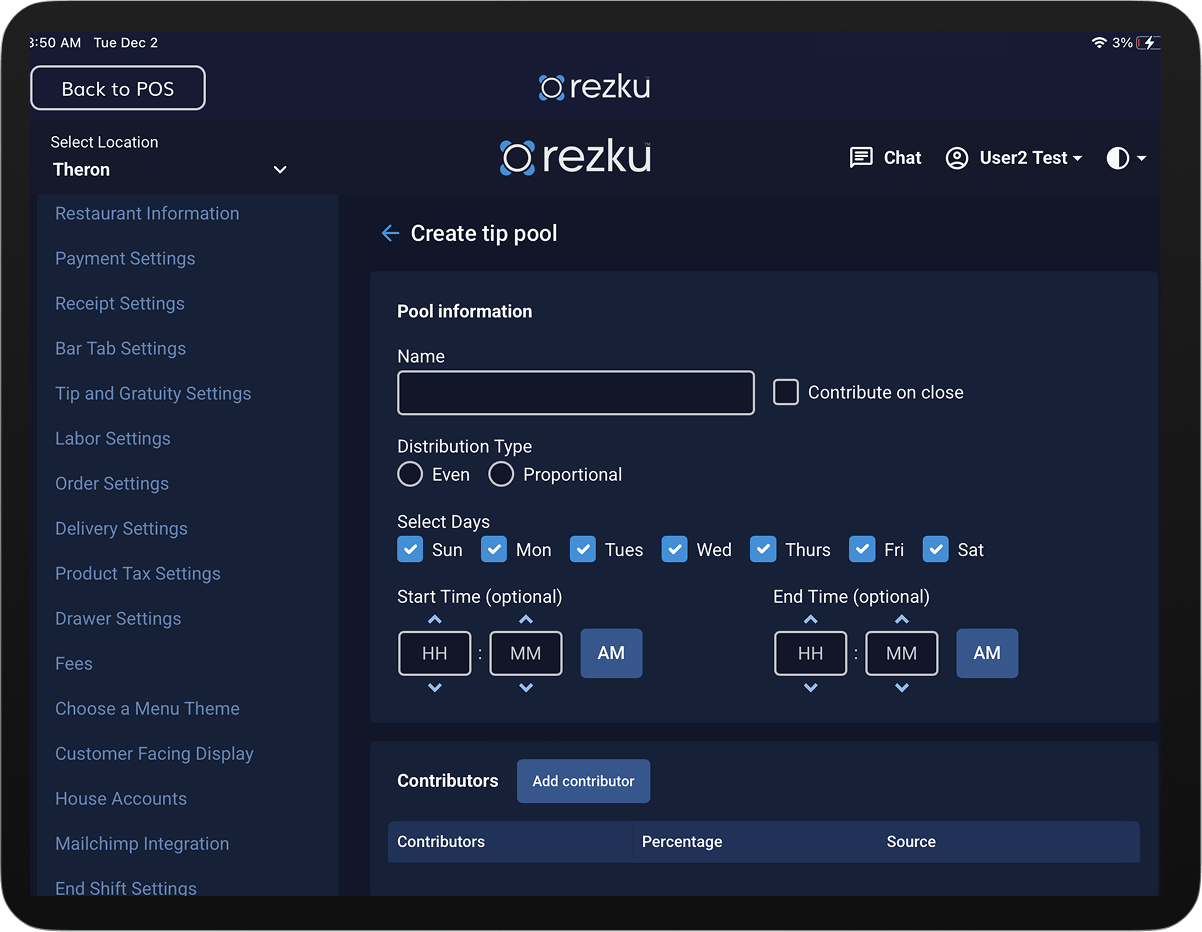Uncheck the Thurs day checkbox
The image size is (1202, 932).
(x=763, y=549)
